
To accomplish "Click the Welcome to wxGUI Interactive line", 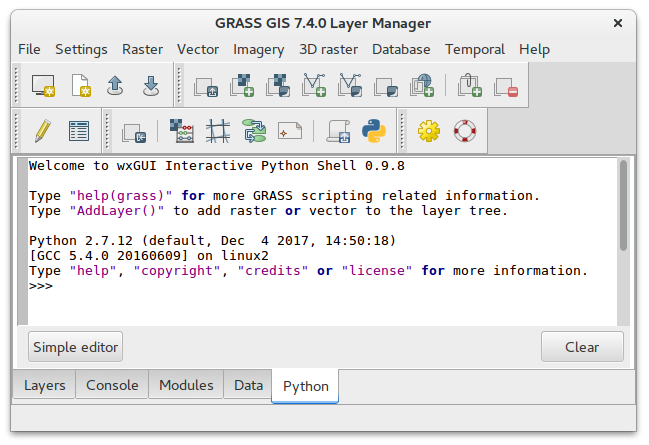I will click(217, 166).
